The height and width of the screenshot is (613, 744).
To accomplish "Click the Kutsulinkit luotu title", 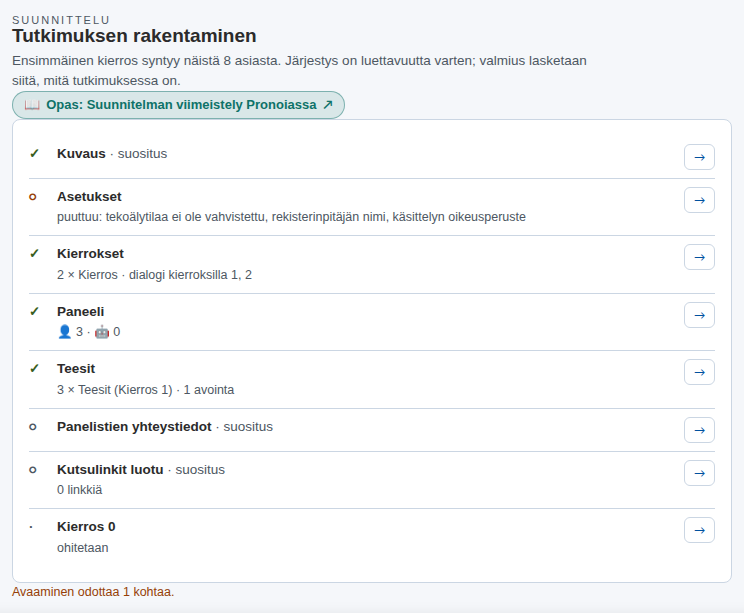I will tap(110, 469).
